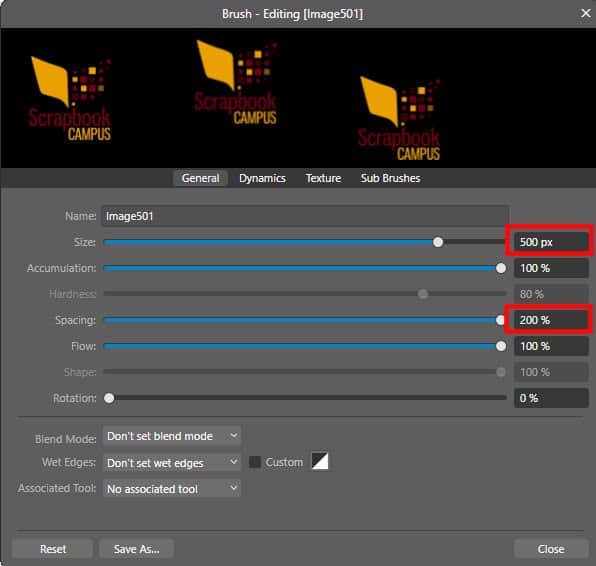Click the Name field containing Image501

click(305, 216)
